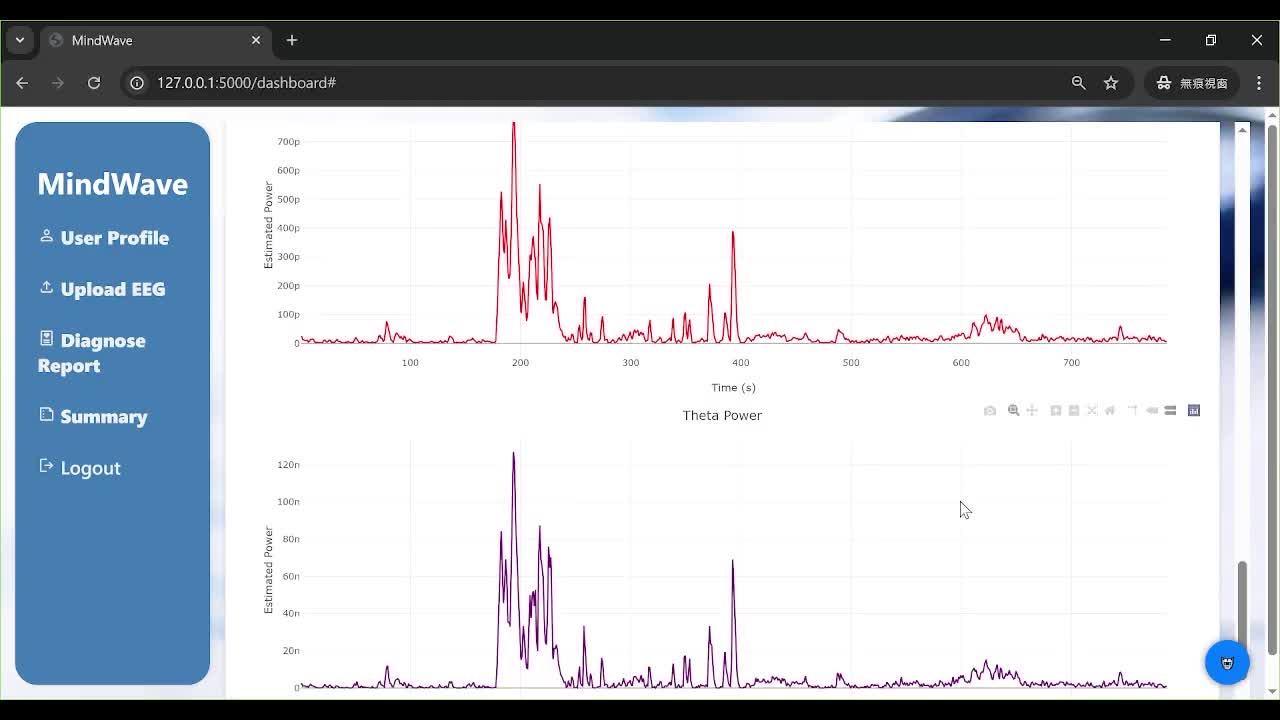Log out of MindWave
Image resolution: width=1280 pixels, height=720 pixels.
pos(90,468)
